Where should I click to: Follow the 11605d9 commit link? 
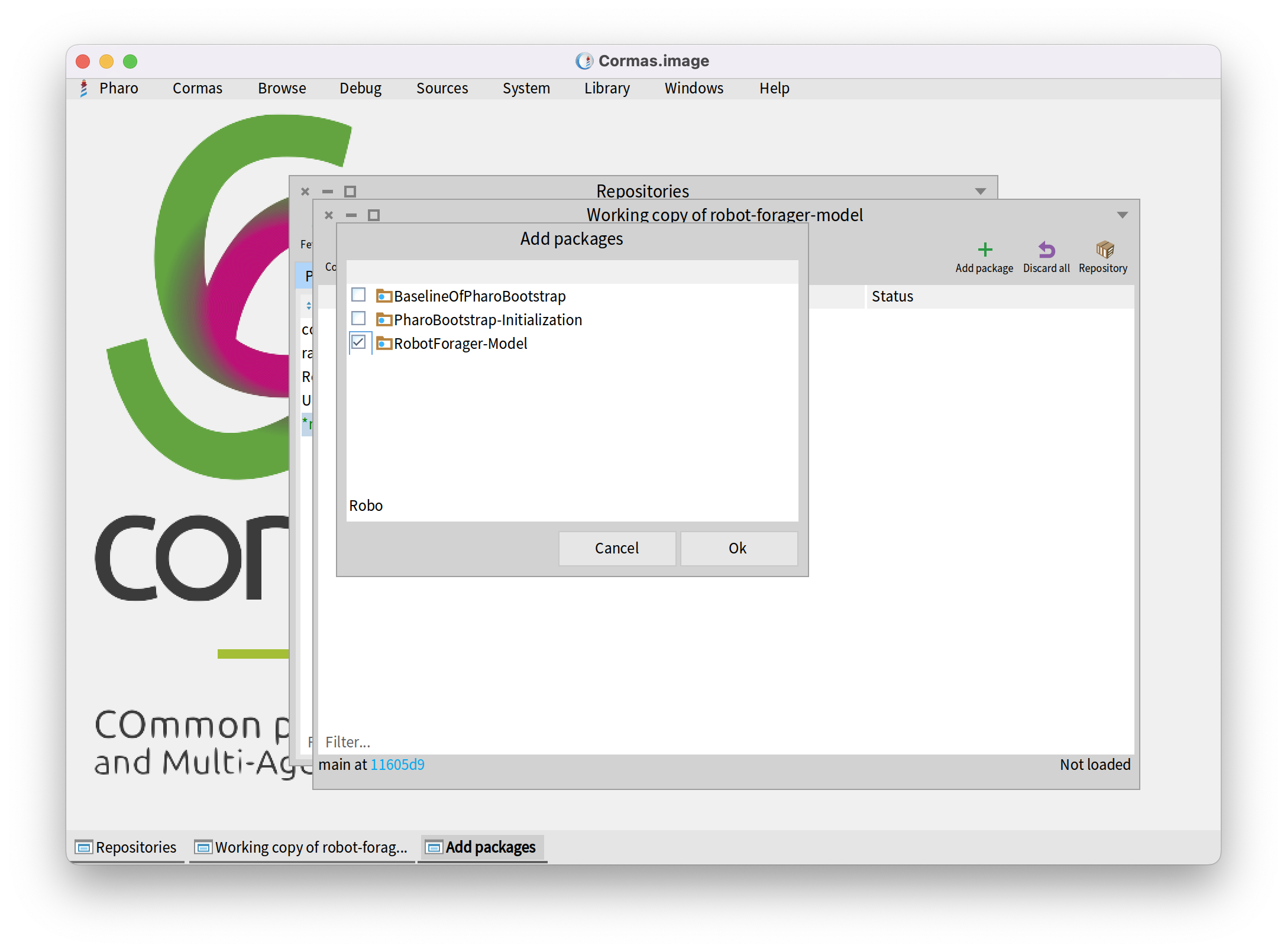(397, 765)
